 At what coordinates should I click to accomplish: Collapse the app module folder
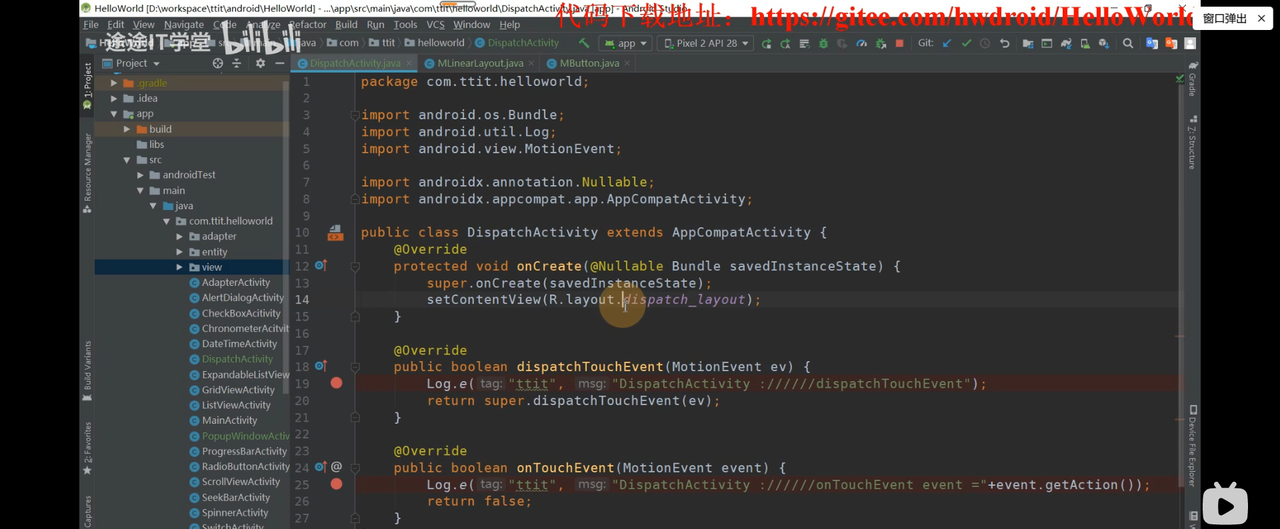point(114,114)
